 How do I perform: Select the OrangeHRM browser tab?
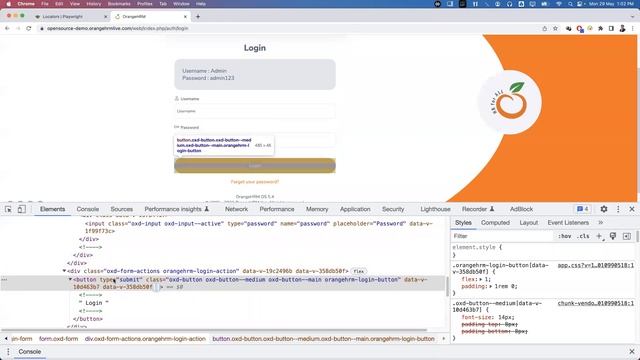coord(151,17)
